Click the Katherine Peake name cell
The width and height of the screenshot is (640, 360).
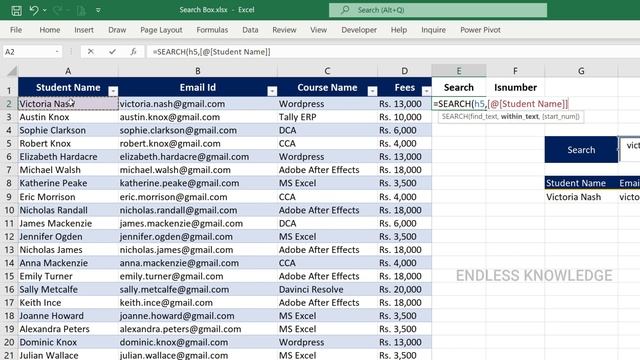[x=68, y=183]
